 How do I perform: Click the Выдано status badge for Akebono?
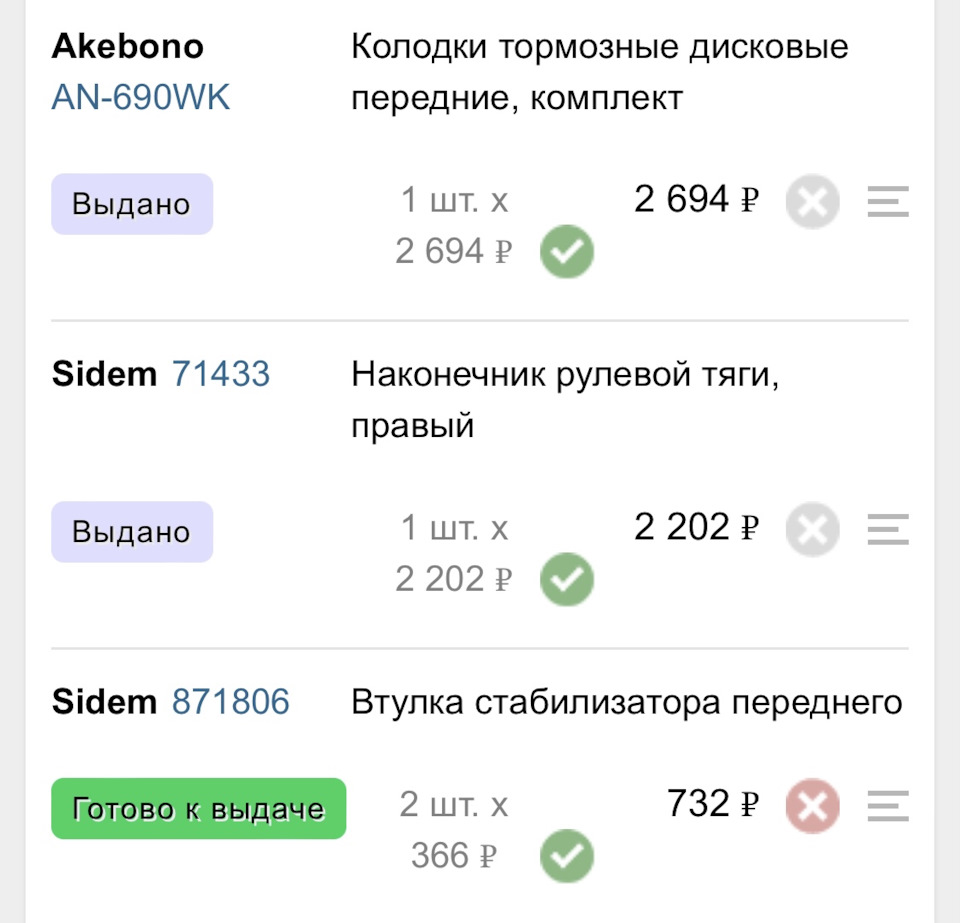[x=132, y=204]
